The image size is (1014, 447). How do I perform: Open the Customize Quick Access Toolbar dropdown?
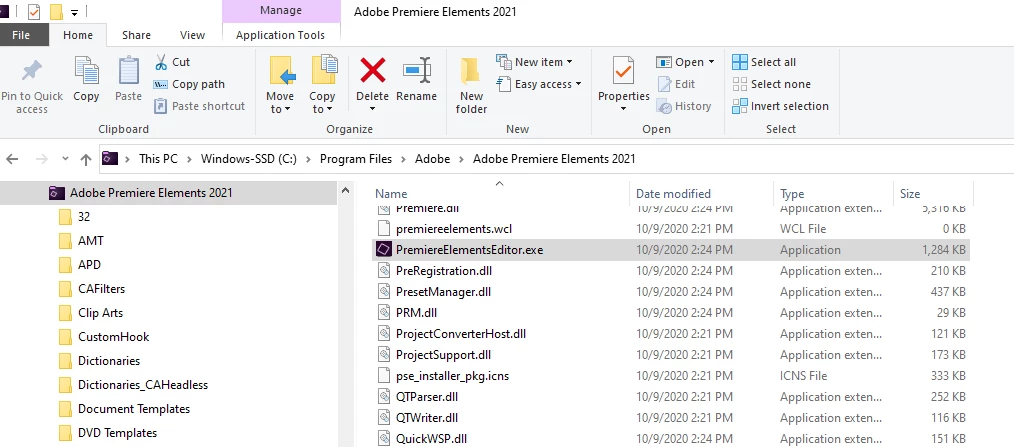pos(74,12)
